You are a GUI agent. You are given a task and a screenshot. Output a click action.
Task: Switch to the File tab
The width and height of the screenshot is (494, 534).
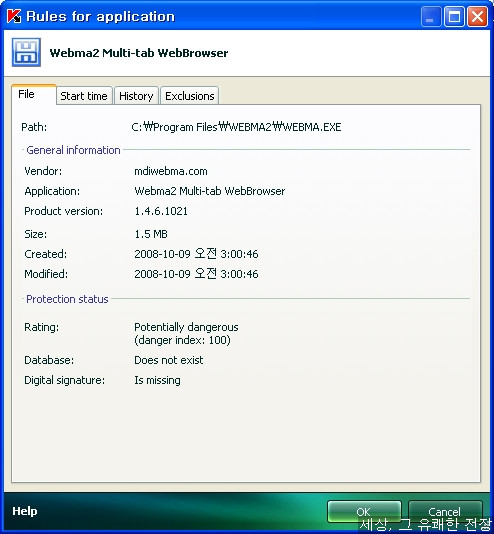[33, 94]
